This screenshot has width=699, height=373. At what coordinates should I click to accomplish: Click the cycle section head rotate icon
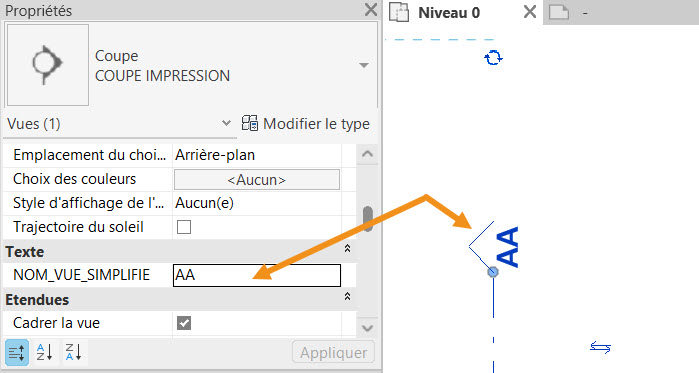click(x=493, y=58)
